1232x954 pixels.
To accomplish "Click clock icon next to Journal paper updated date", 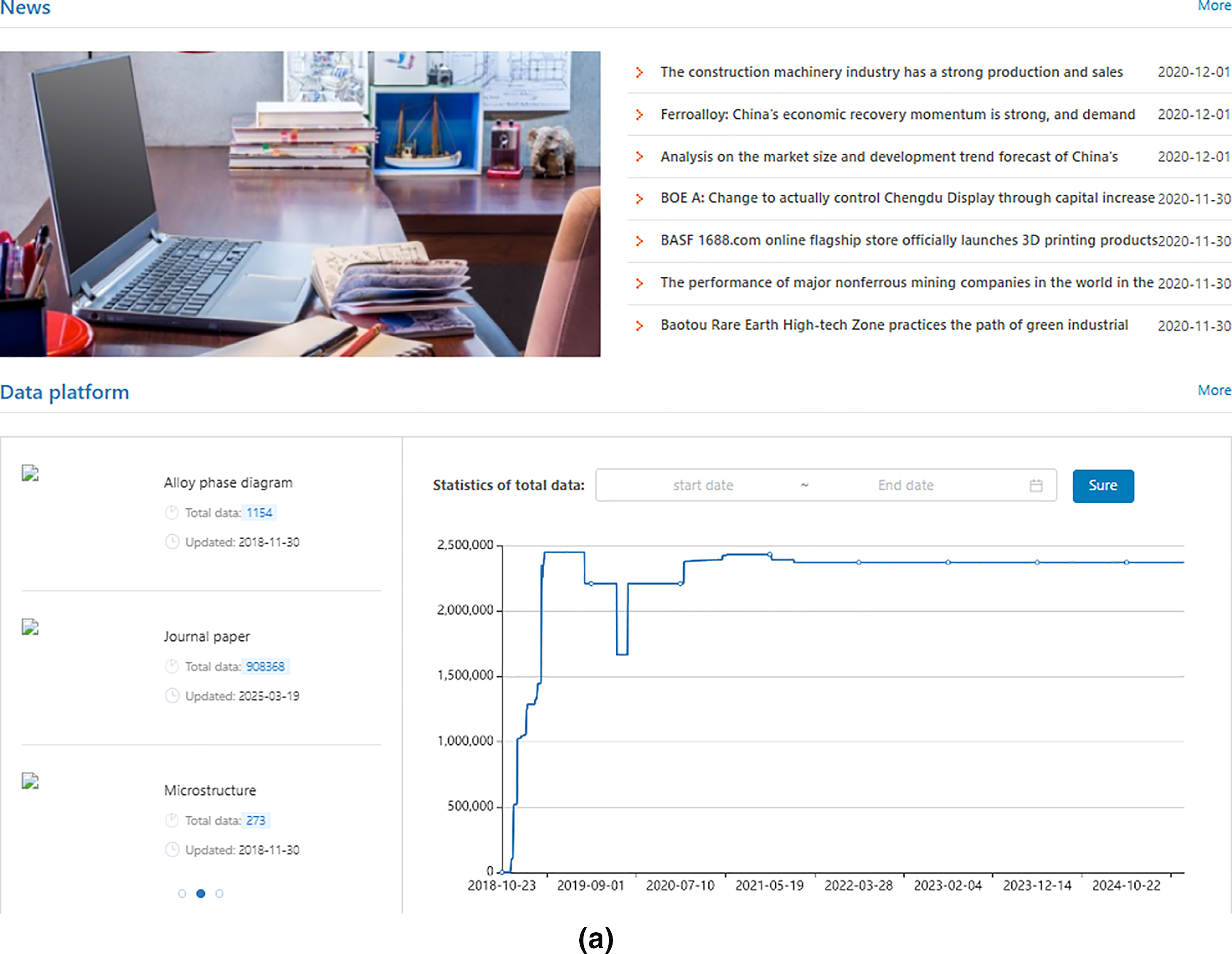I will click(172, 696).
